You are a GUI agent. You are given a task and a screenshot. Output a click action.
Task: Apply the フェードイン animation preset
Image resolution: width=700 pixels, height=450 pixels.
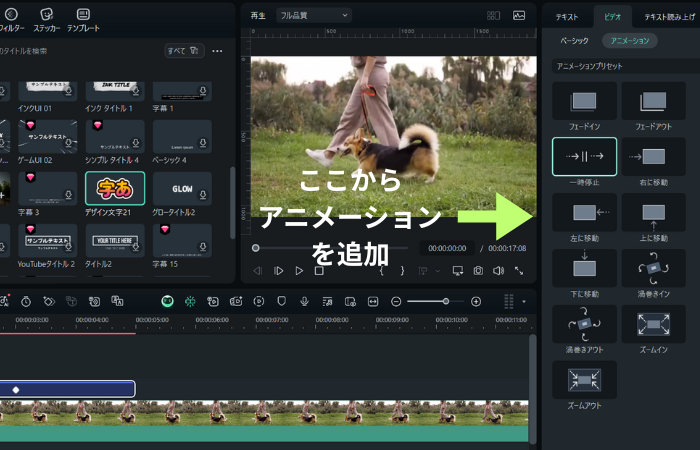coord(584,101)
